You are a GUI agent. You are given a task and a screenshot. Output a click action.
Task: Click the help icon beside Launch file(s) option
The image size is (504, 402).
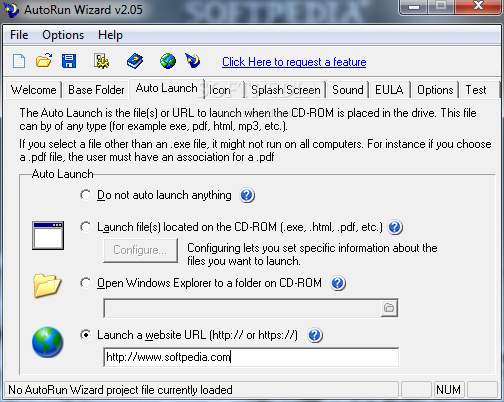tap(395, 227)
